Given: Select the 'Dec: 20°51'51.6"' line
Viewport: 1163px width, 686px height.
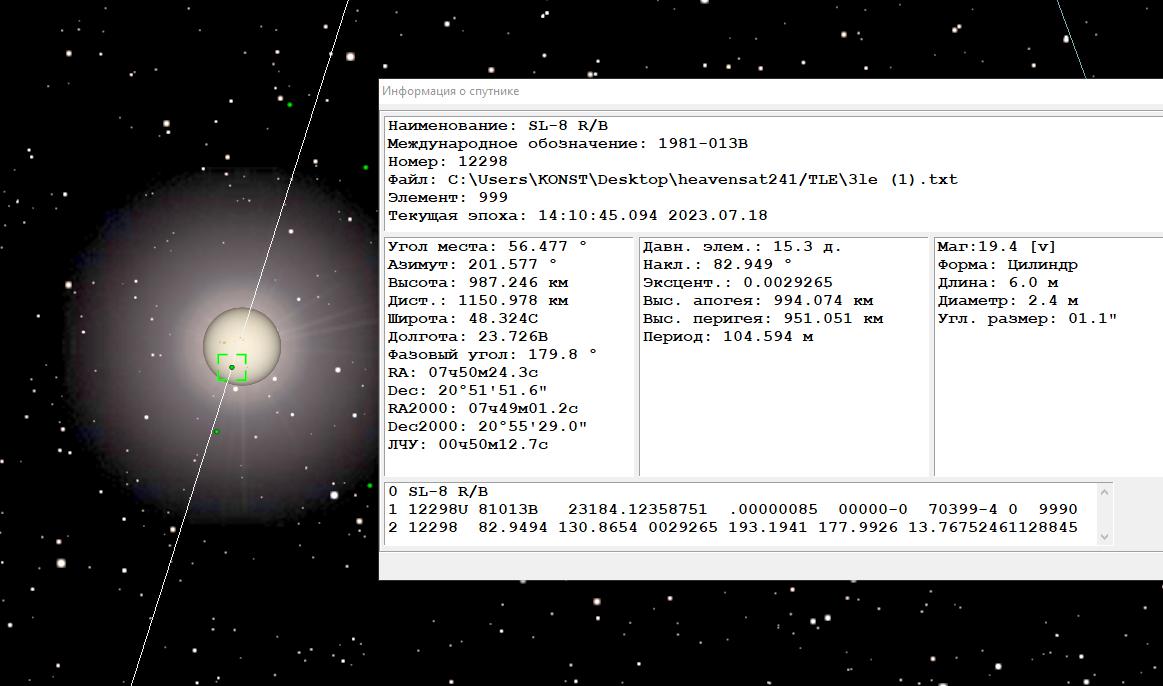Looking at the screenshot, I should point(467,390).
